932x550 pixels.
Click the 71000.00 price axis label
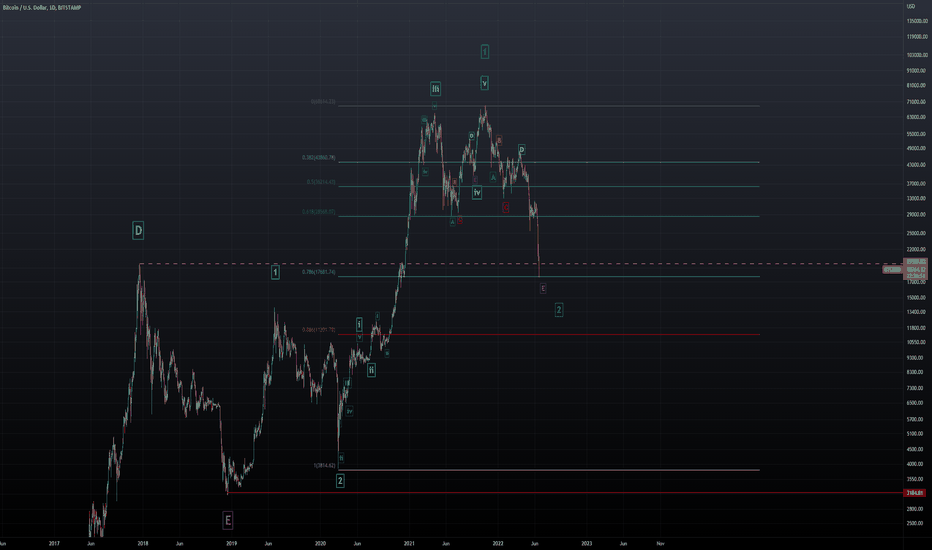point(916,102)
